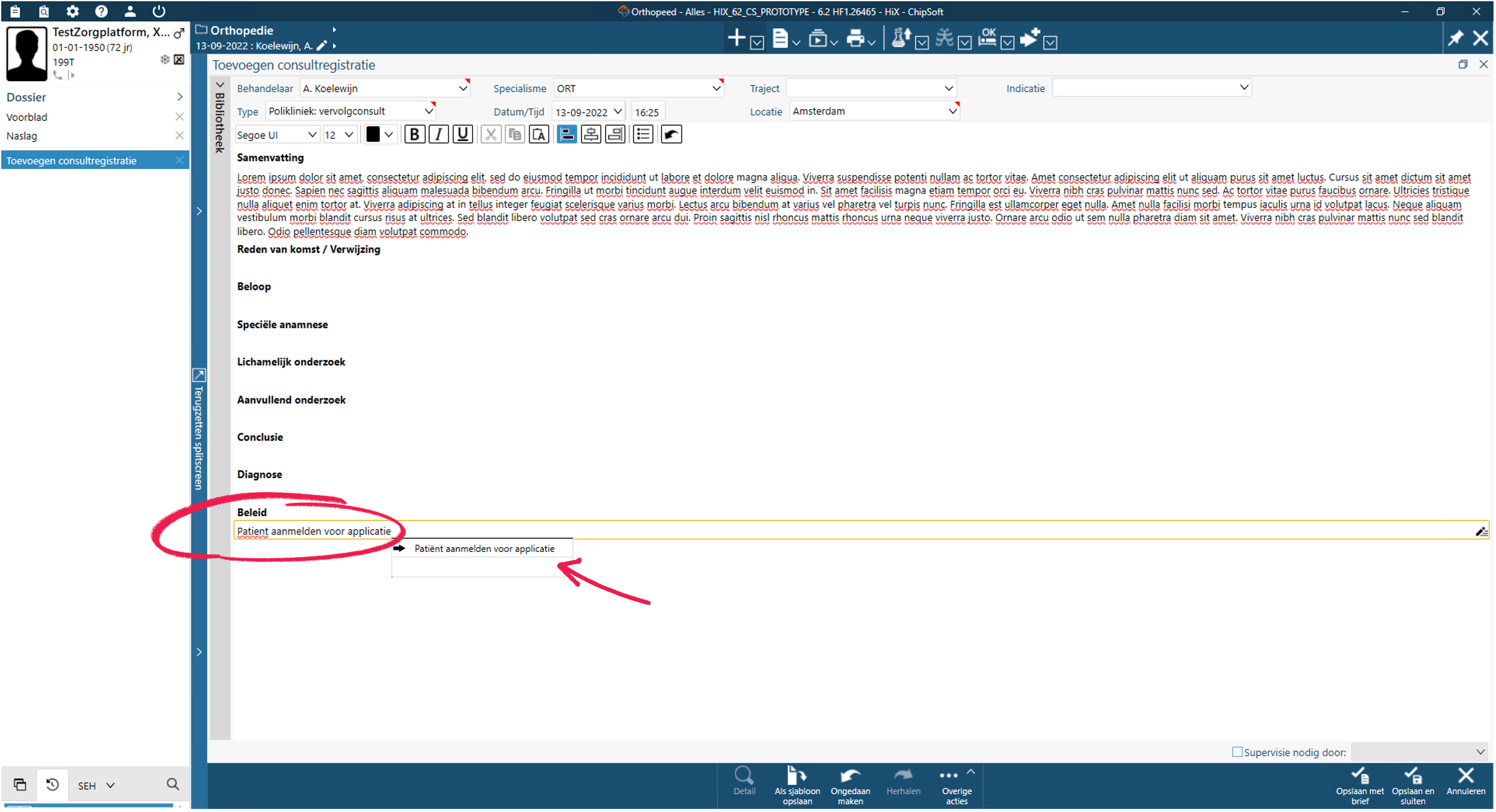Open the paste from clipboard icon
Screen dimensions: 1496x812
tap(539, 134)
